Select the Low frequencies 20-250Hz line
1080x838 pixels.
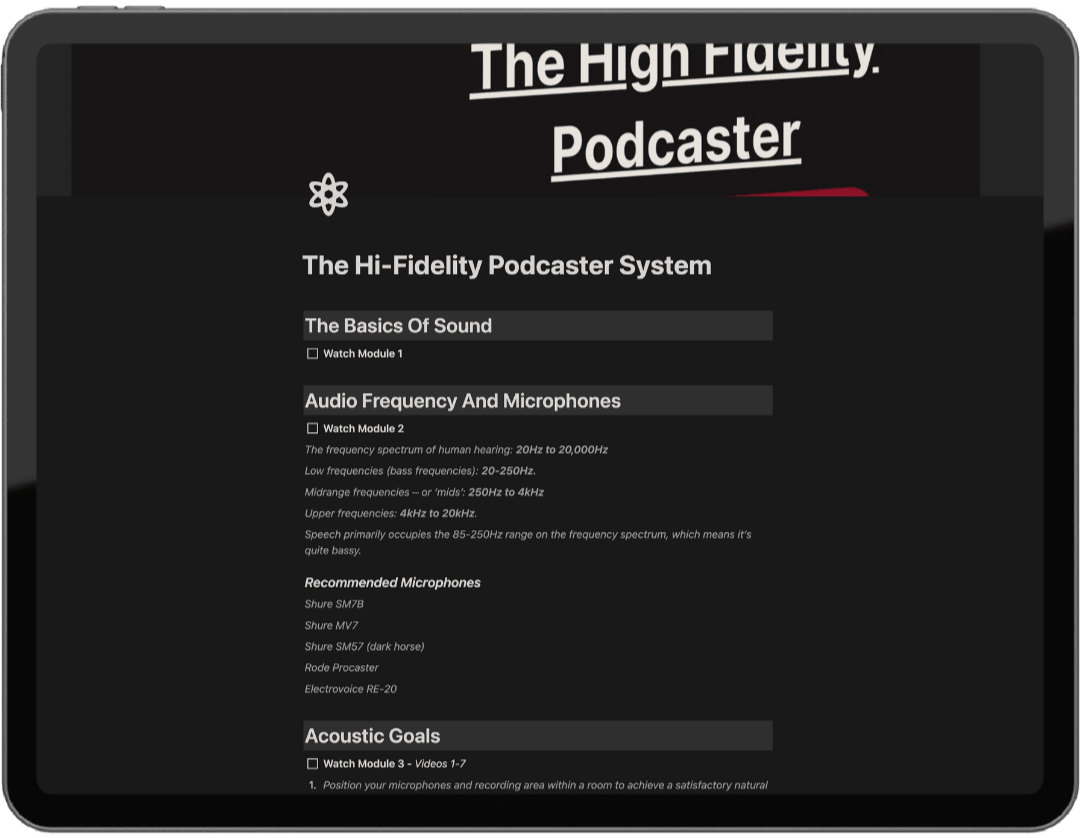[x=420, y=471]
